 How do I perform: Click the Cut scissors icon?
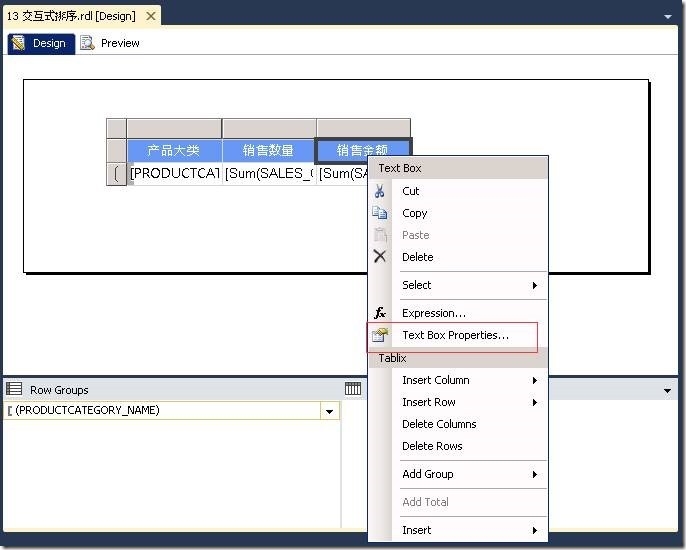pyautogui.click(x=379, y=191)
